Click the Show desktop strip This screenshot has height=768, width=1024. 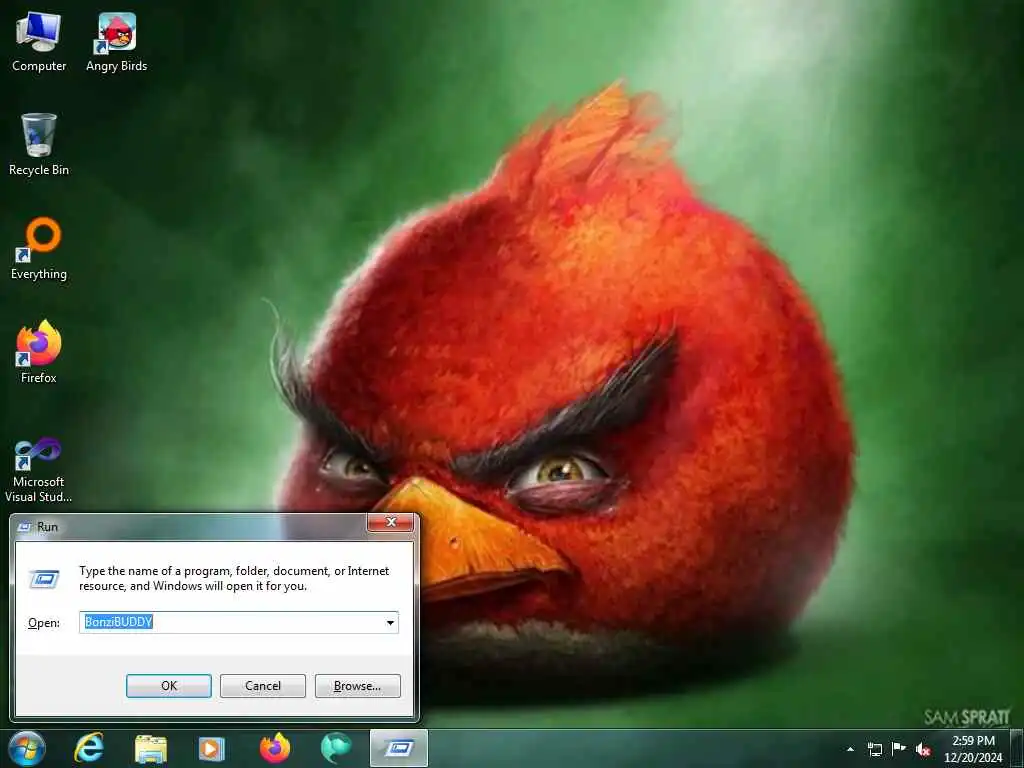point(1017,749)
